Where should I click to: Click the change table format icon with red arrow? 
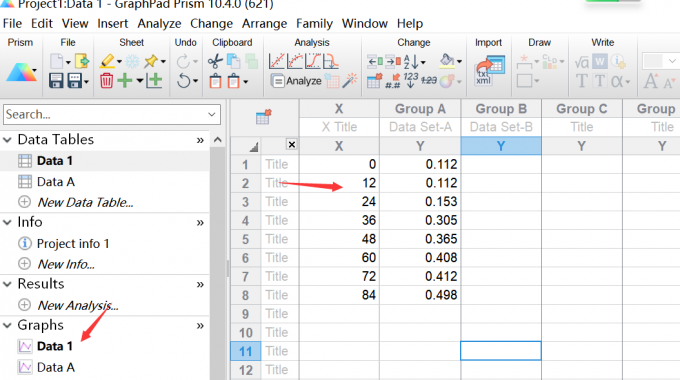point(374,81)
